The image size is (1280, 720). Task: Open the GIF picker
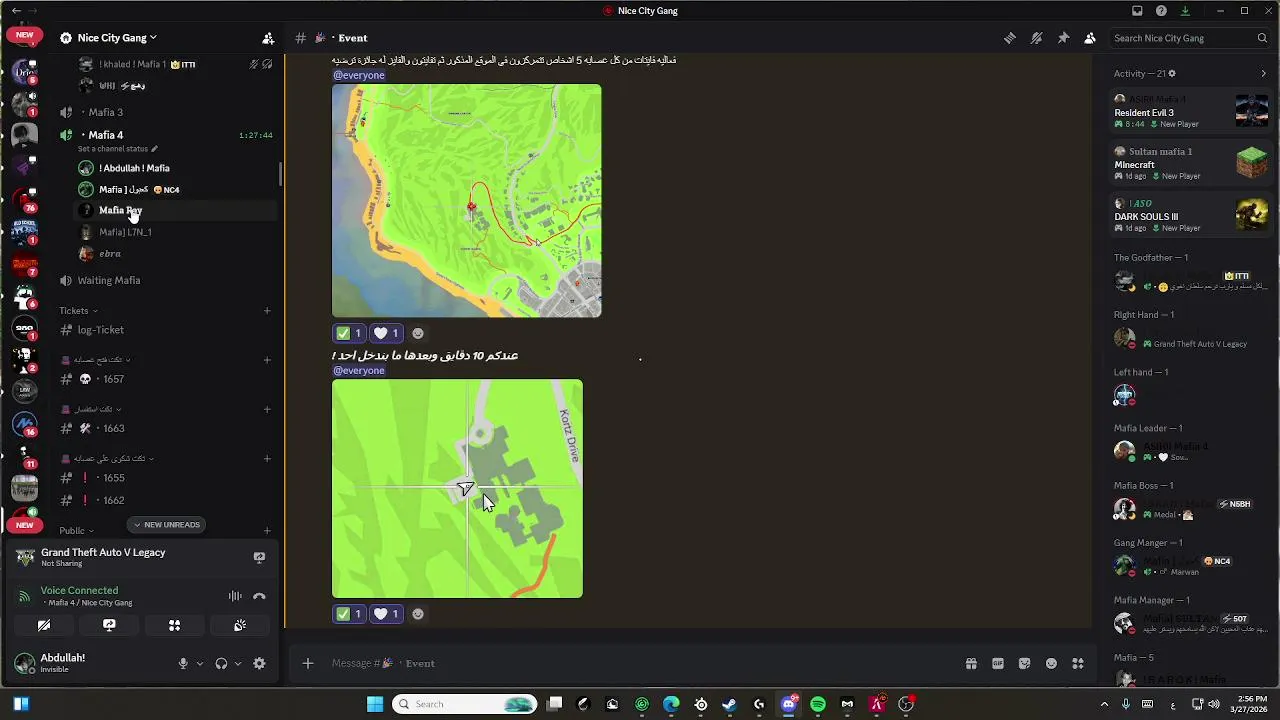(998, 663)
